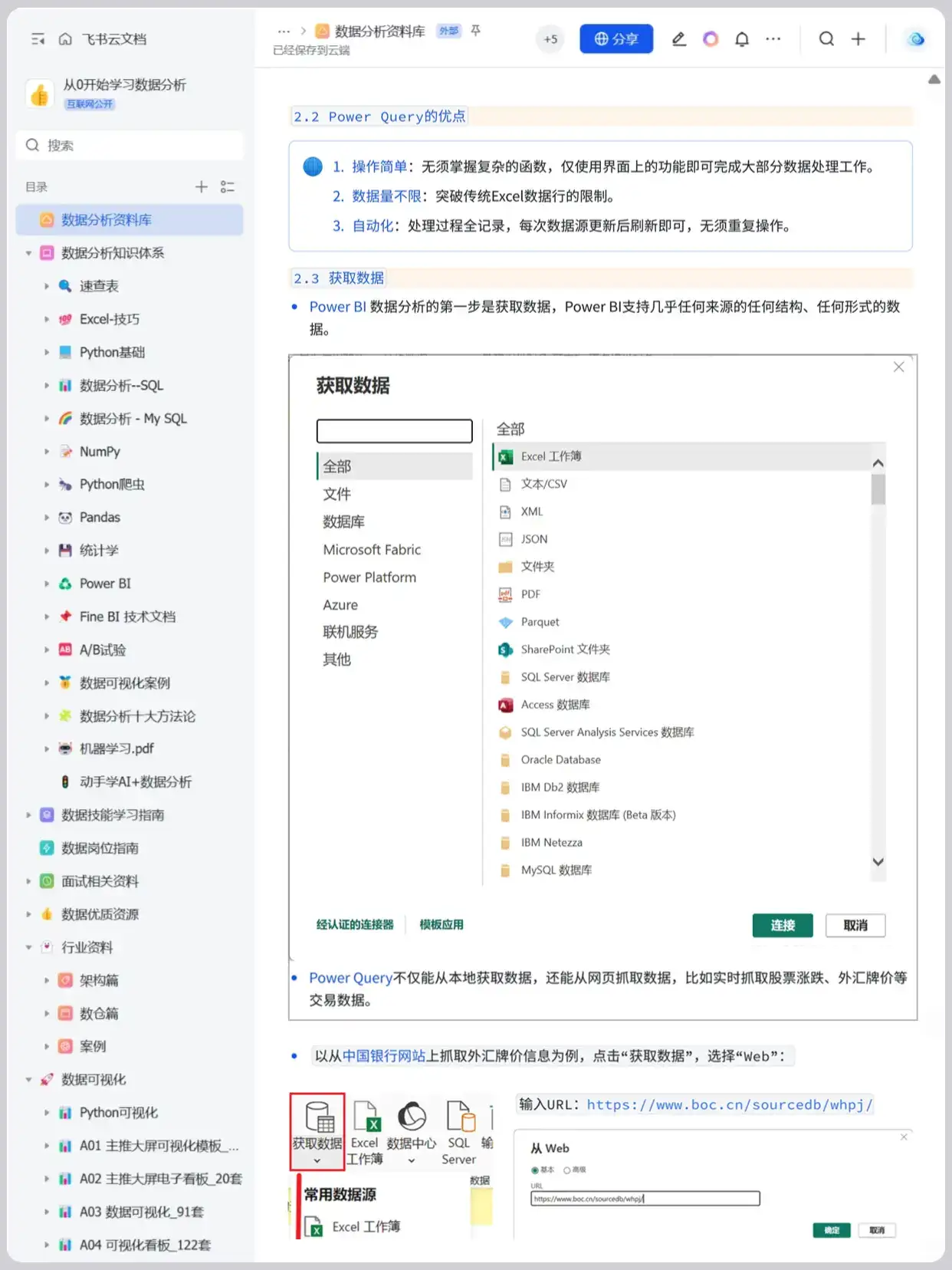Choose the JSON data source
The height and width of the screenshot is (1270, 952).
pyautogui.click(x=534, y=539)
